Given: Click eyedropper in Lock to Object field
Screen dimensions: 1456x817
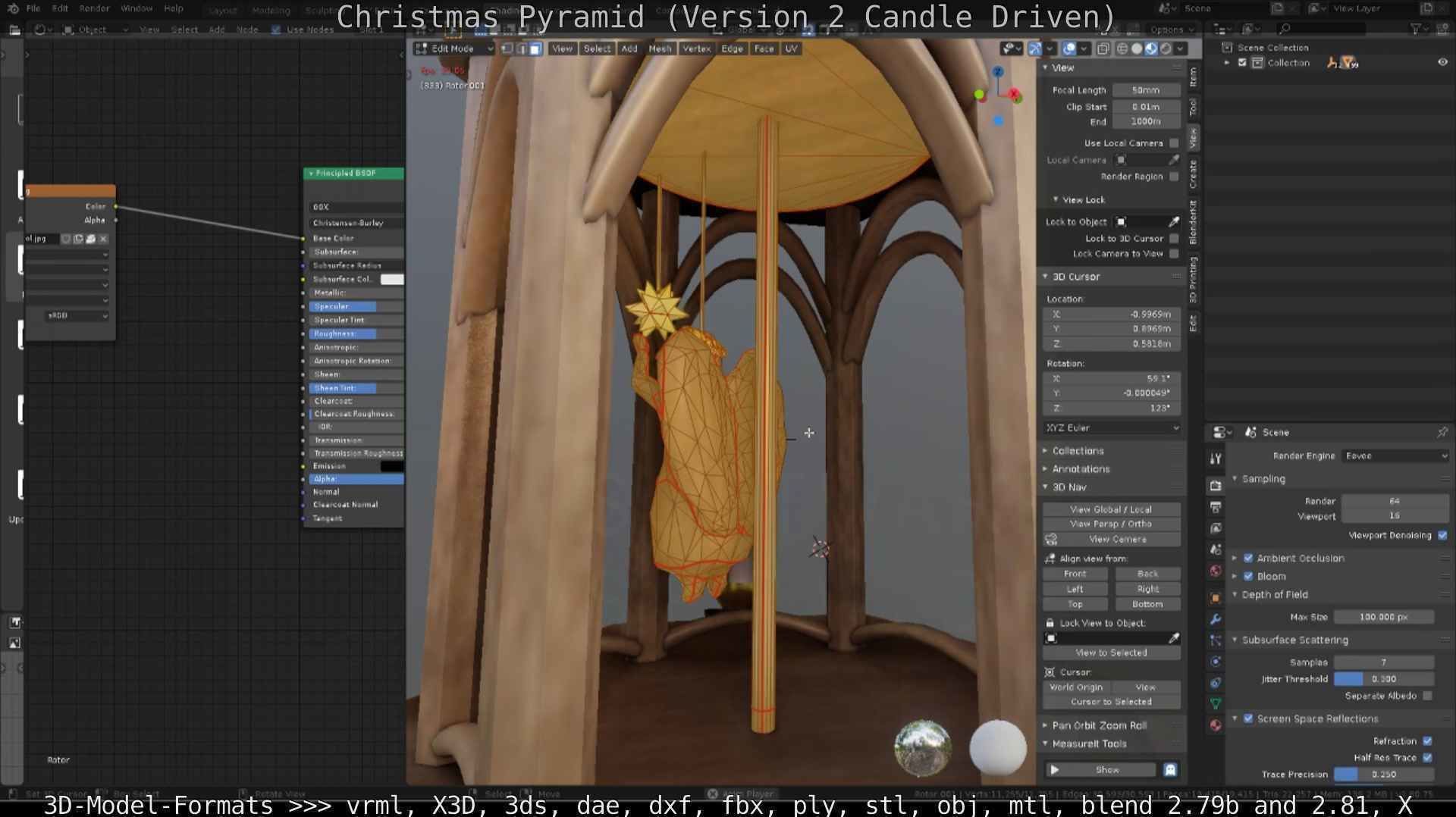Looking at the screenshot, I should tap(1174, 222).
